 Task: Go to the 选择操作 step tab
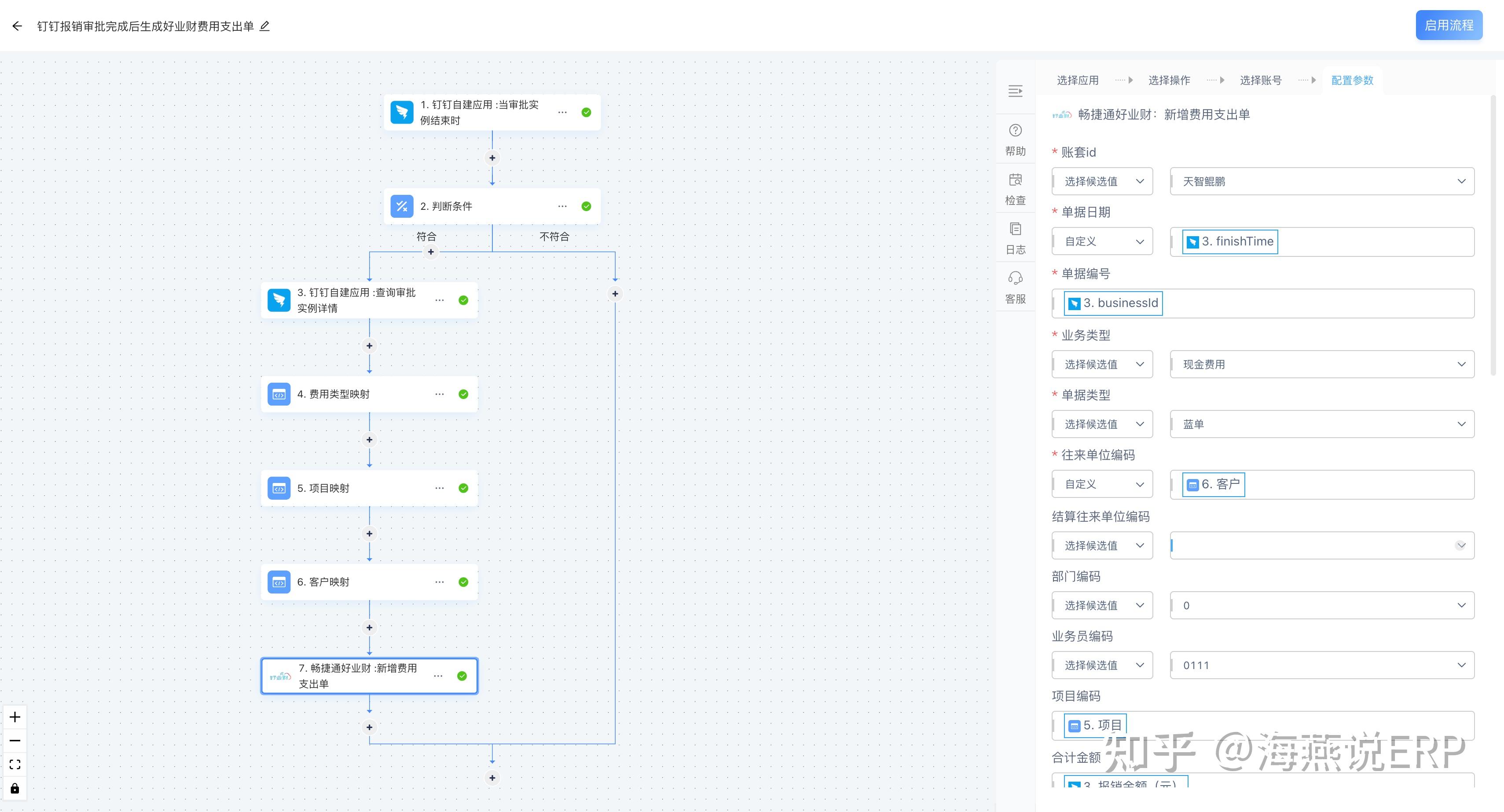[x=1169, y=80]
